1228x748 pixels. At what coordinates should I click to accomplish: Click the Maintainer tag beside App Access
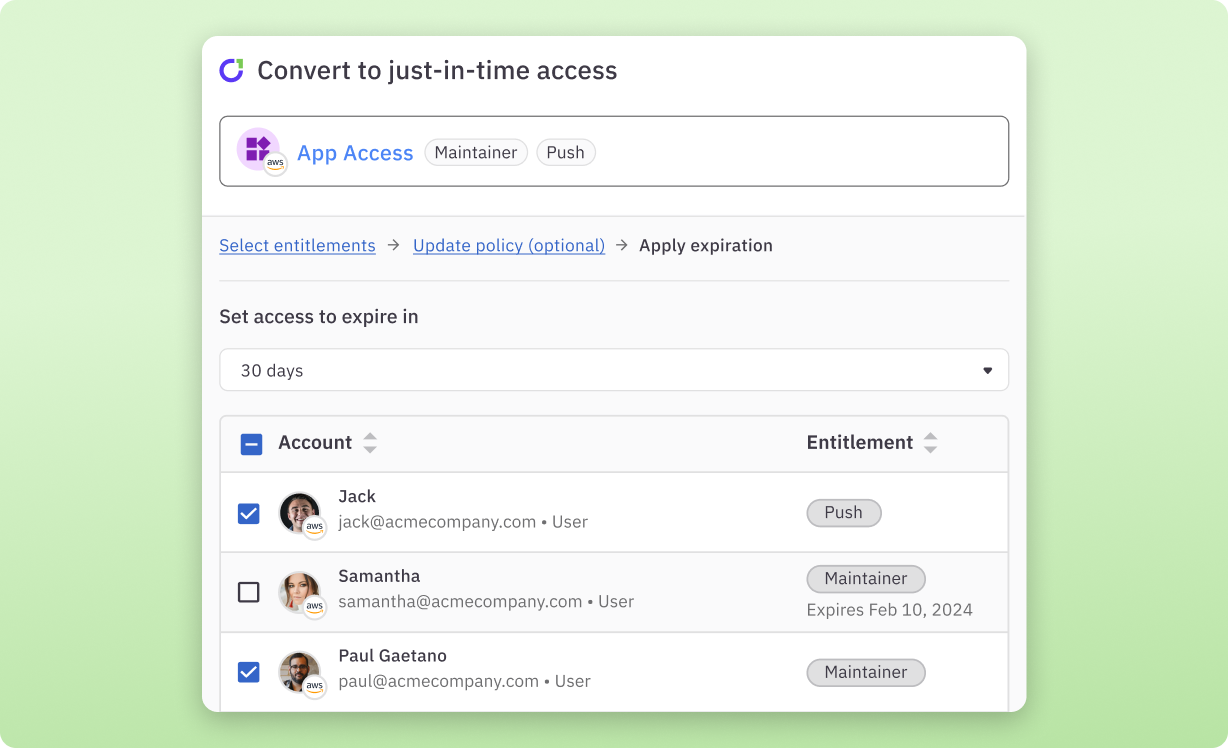tap(476, 152)
